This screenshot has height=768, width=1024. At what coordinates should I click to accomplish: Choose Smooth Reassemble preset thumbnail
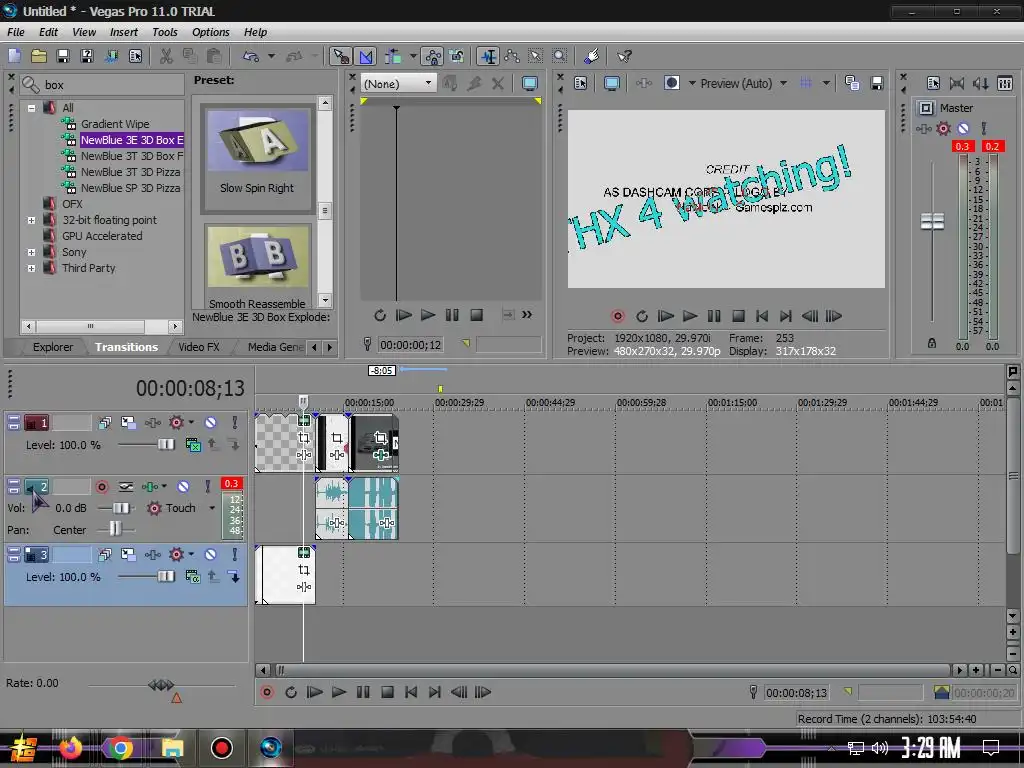pos(257,258)
